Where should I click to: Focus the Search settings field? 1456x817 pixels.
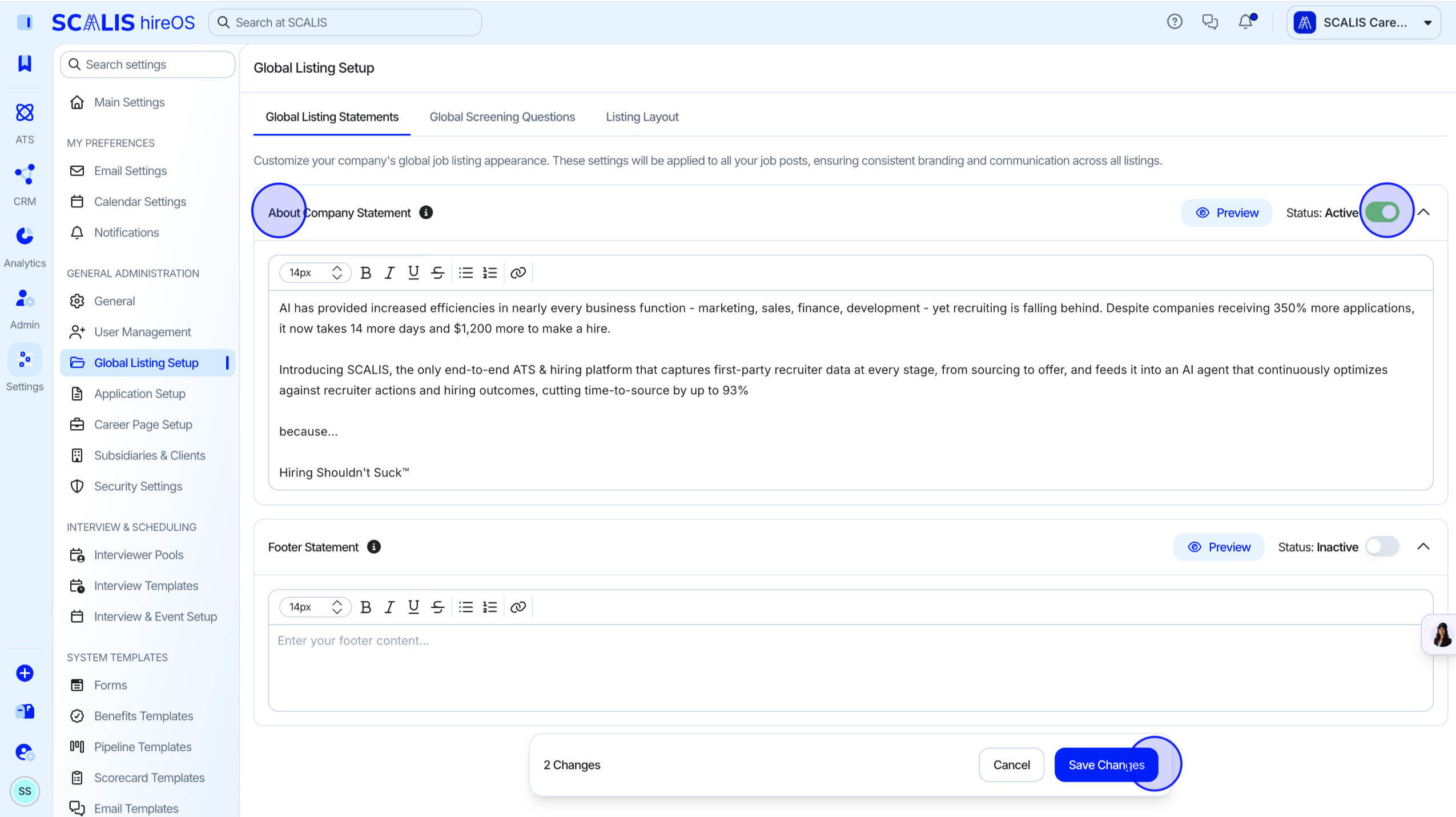coord(147,65)
